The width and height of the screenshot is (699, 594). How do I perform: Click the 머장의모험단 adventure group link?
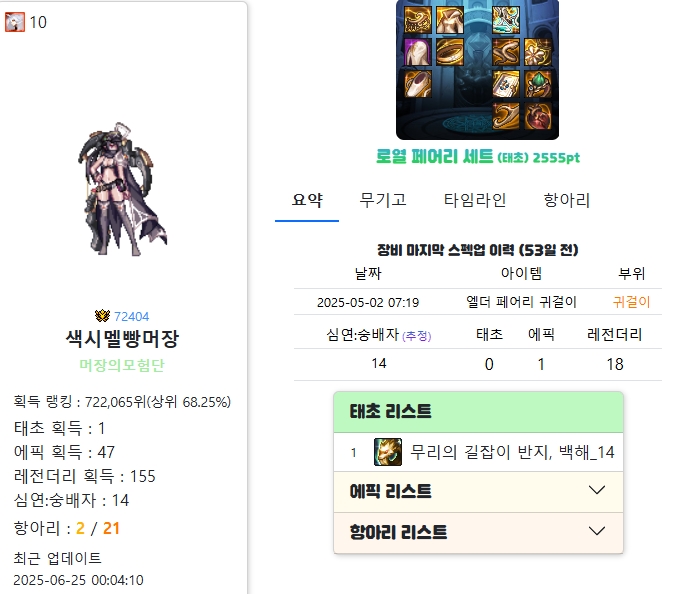[x=122, y=365]
